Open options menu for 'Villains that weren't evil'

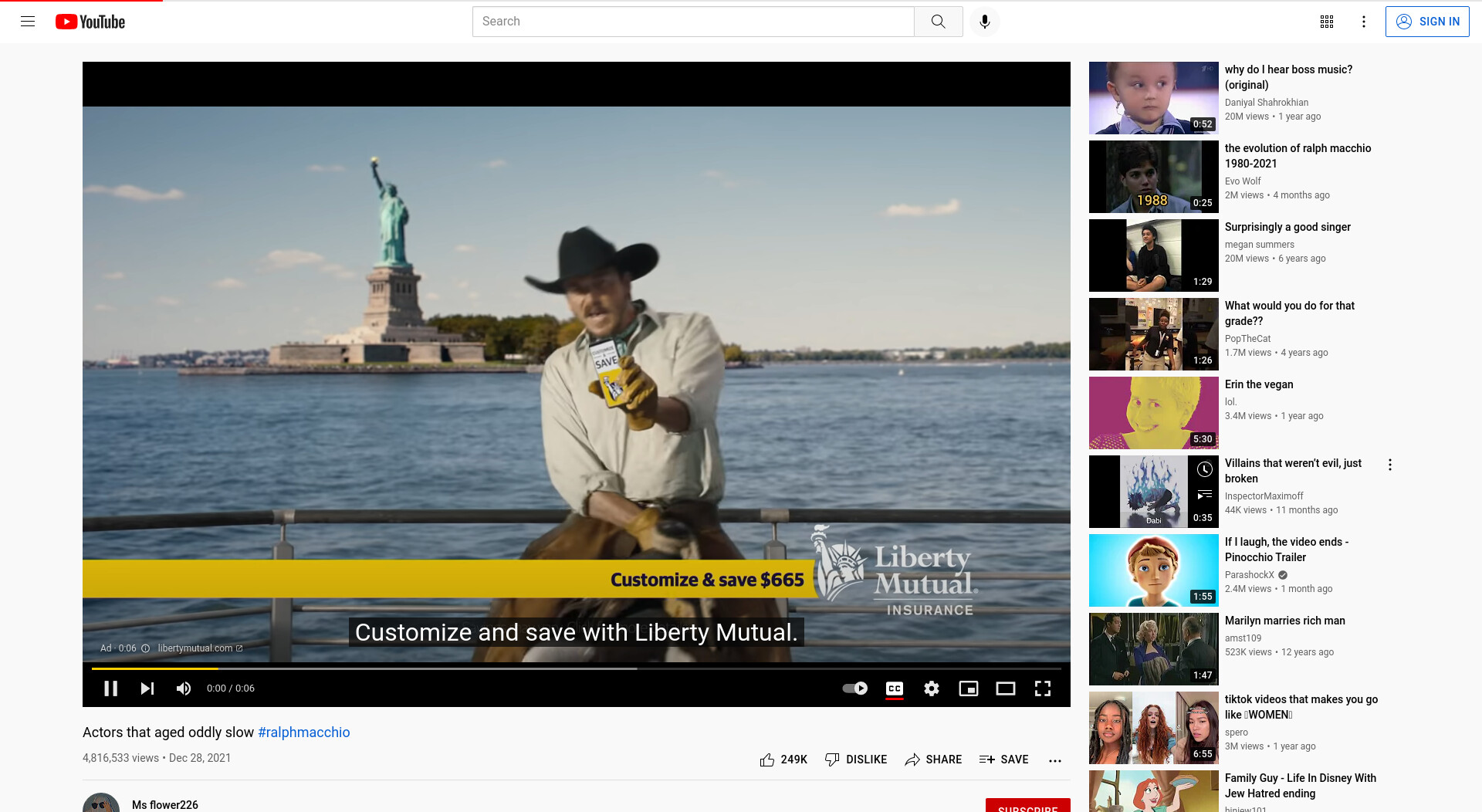coord(1390,465)
